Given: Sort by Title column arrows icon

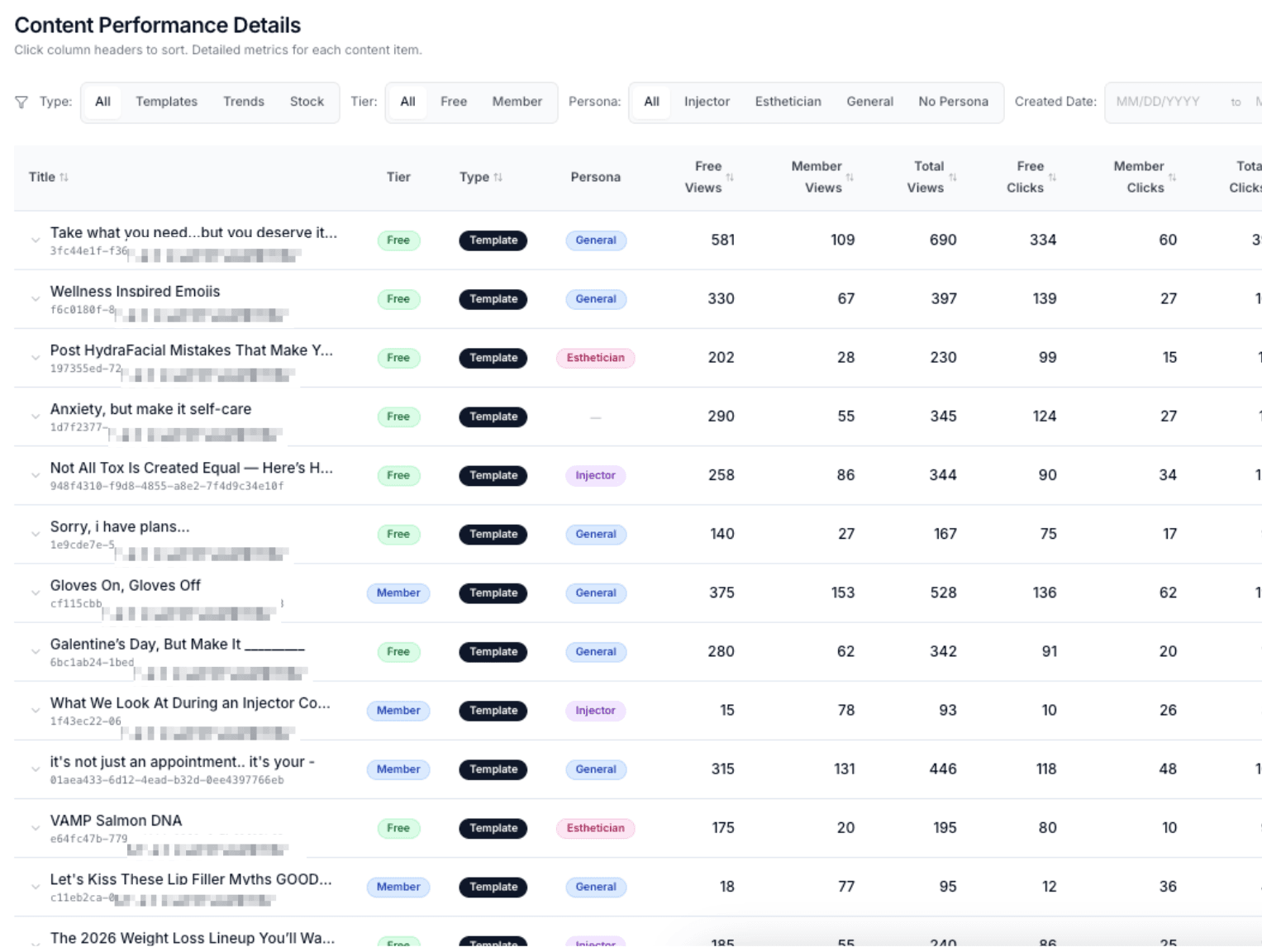Looking at the screenshot, I should [64, 177].
